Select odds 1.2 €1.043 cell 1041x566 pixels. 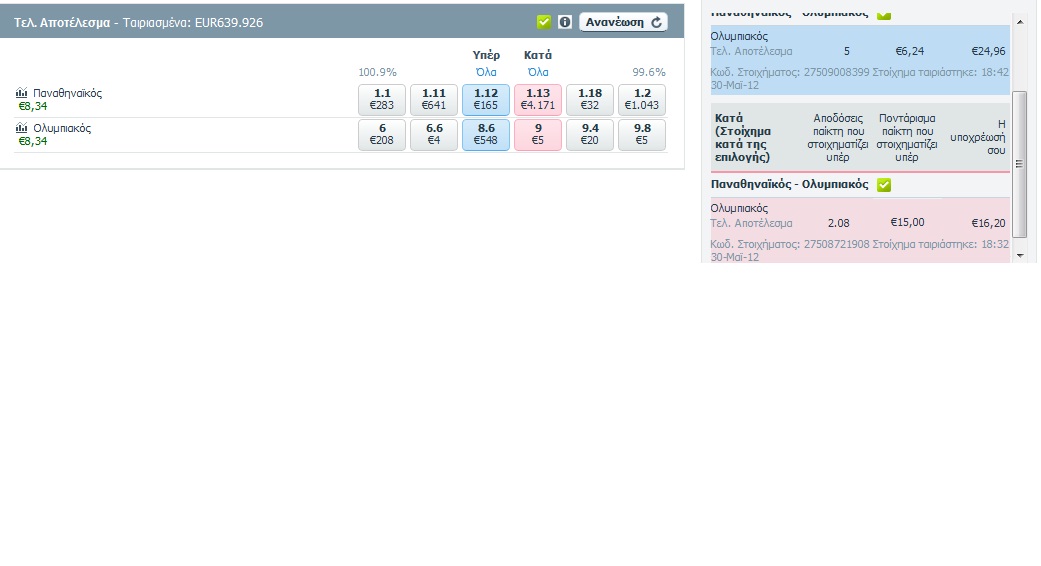pyautogui.click(x=642, y=100)
